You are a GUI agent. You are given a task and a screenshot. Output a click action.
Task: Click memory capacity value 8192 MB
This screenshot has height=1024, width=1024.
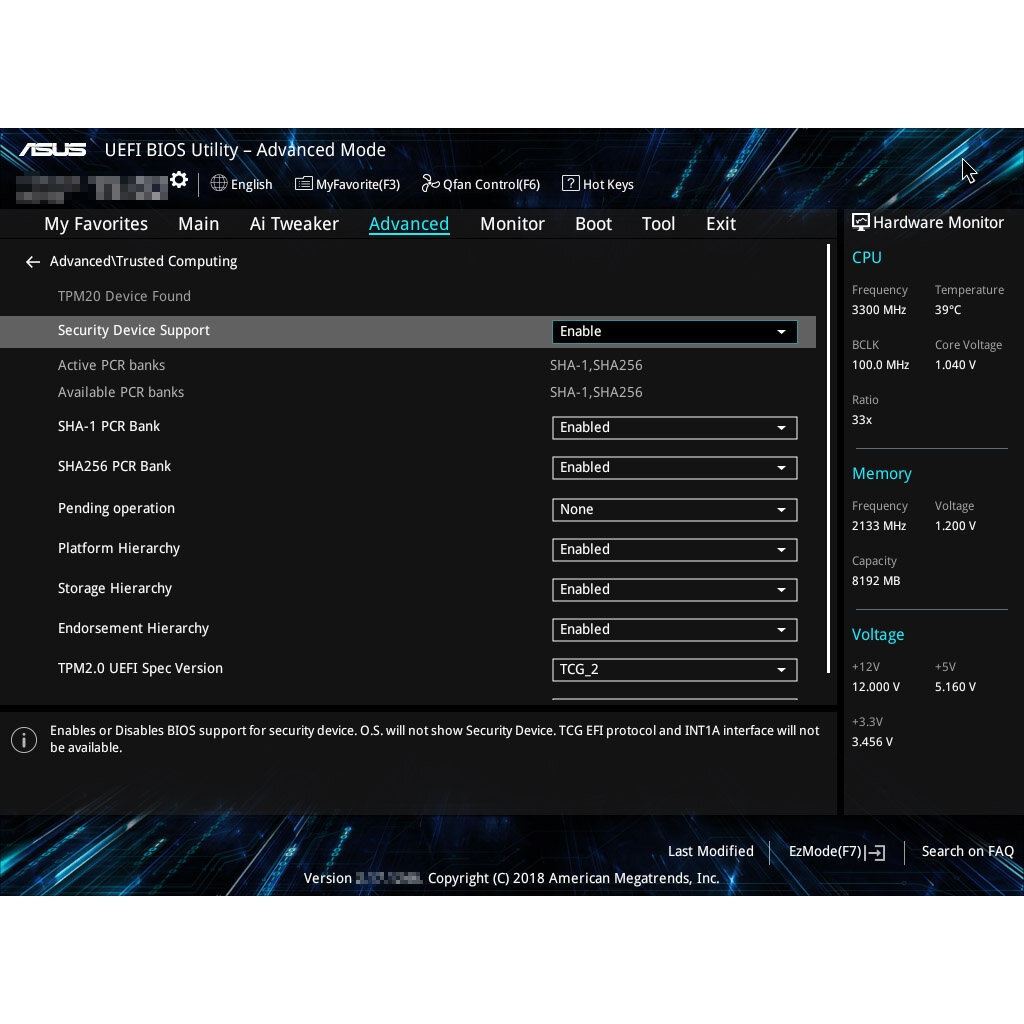click(876, 581)
